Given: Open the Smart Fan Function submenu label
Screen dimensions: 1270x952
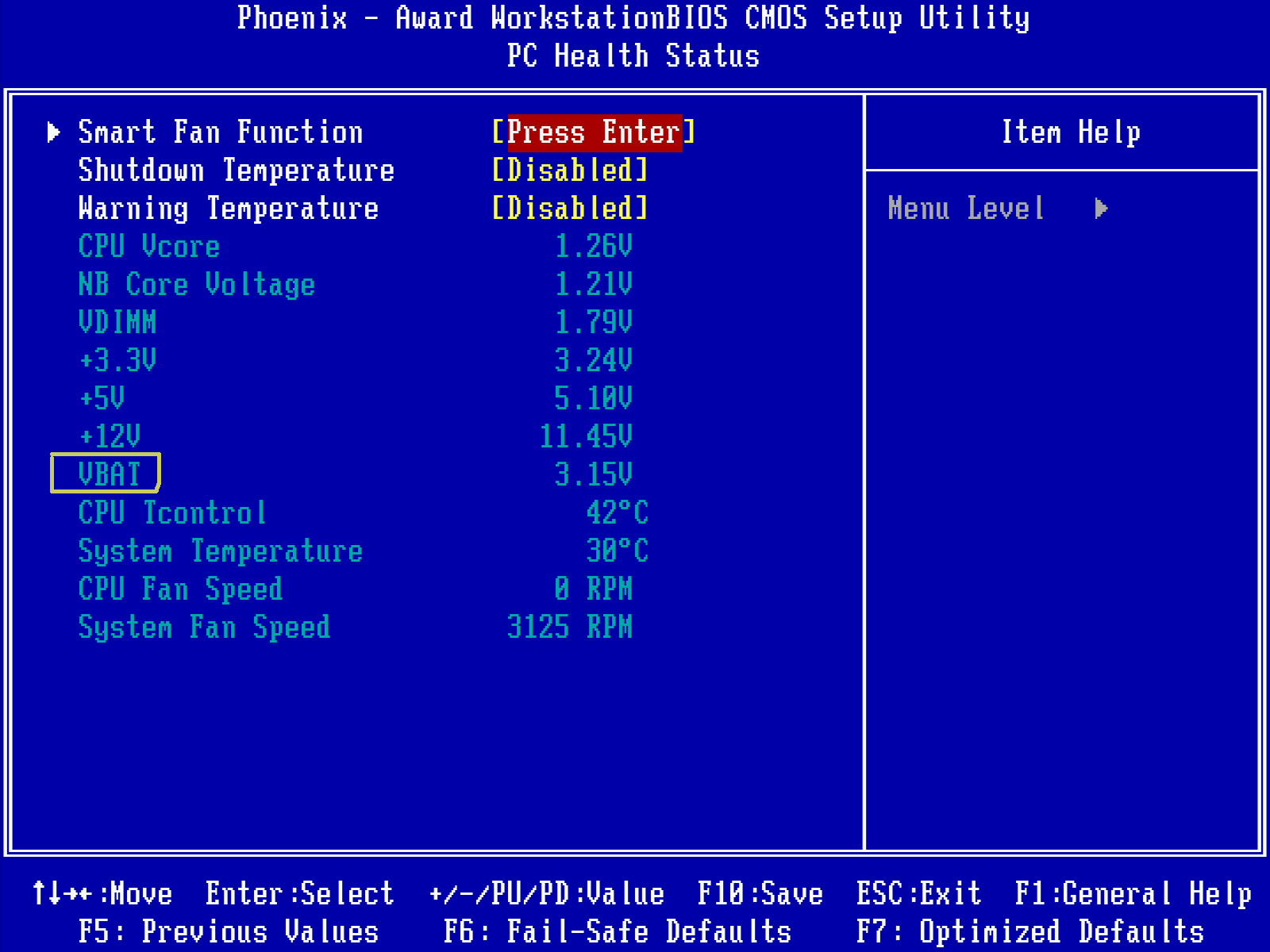Looking at the screenshot, I should coord(221,132).
